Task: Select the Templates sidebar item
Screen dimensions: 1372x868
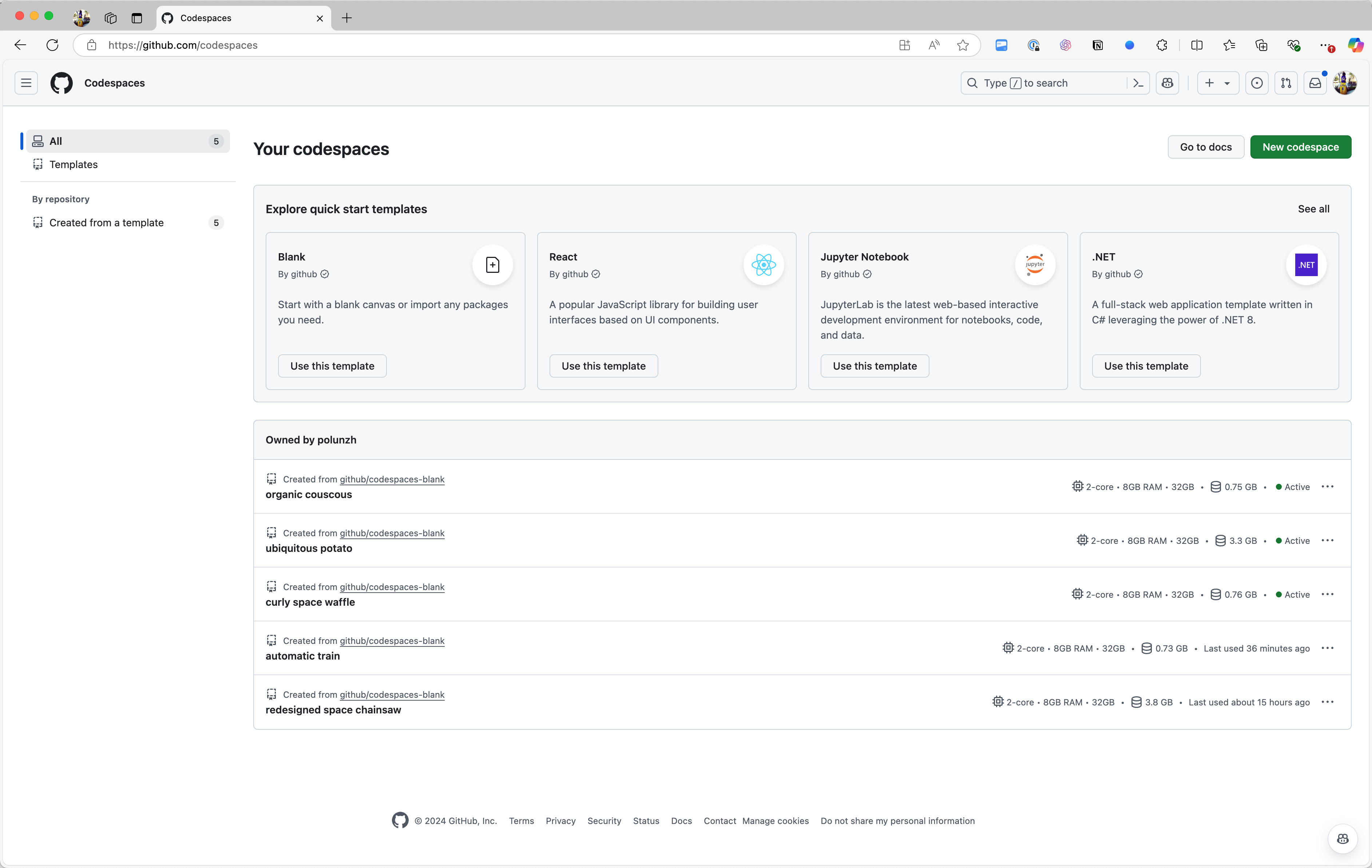Action: click(x=74, y=164)
